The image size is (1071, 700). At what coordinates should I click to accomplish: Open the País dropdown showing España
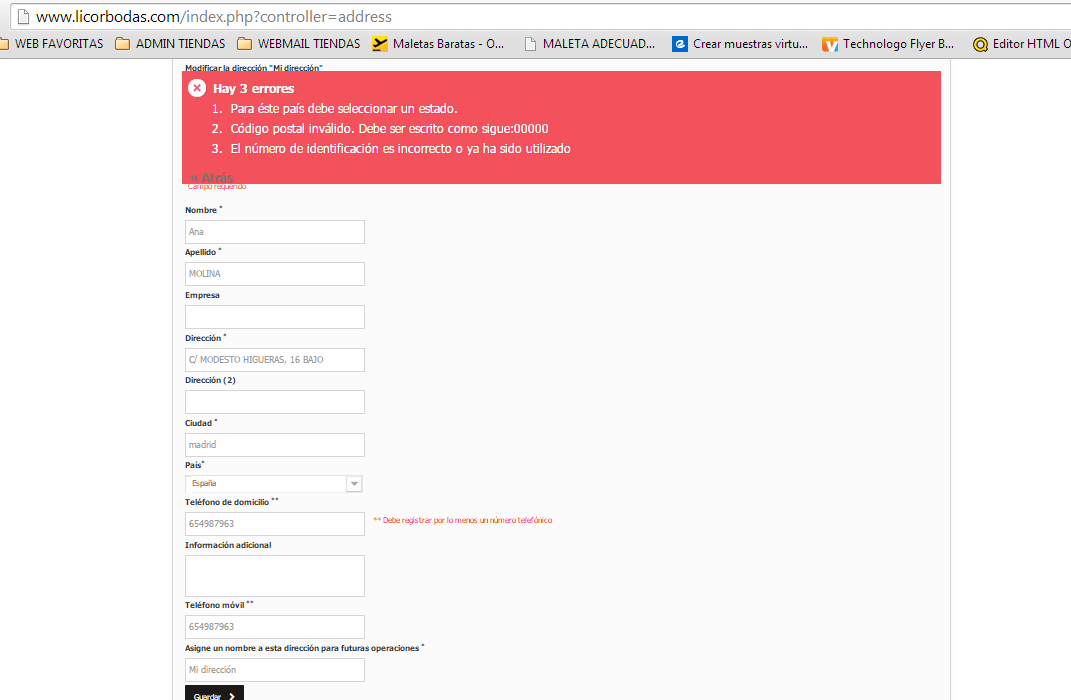tap(273, 484)
